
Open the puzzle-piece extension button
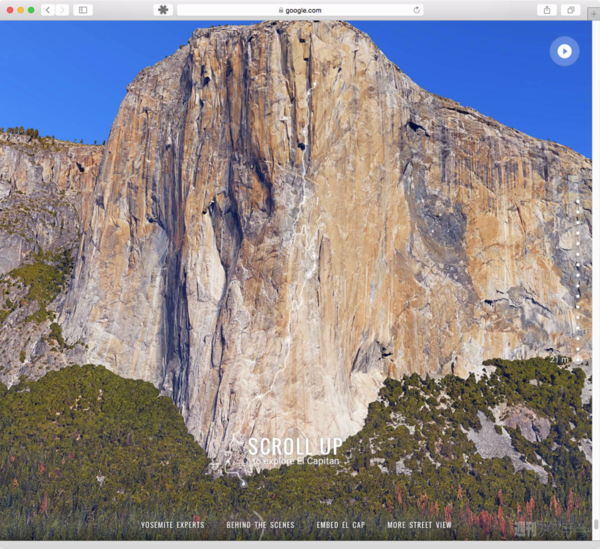point(163,10)
